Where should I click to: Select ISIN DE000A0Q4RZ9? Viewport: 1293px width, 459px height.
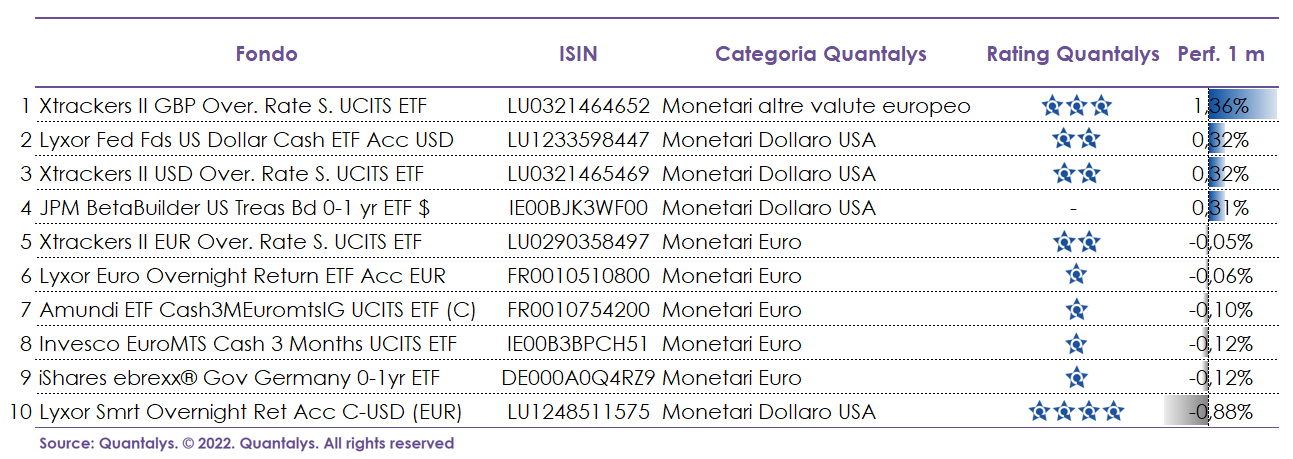(579, 377)
